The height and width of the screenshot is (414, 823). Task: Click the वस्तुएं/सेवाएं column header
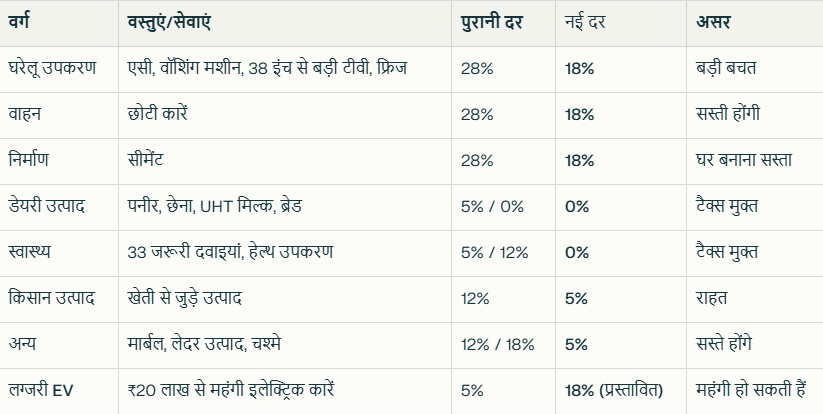tap(284, 23)
